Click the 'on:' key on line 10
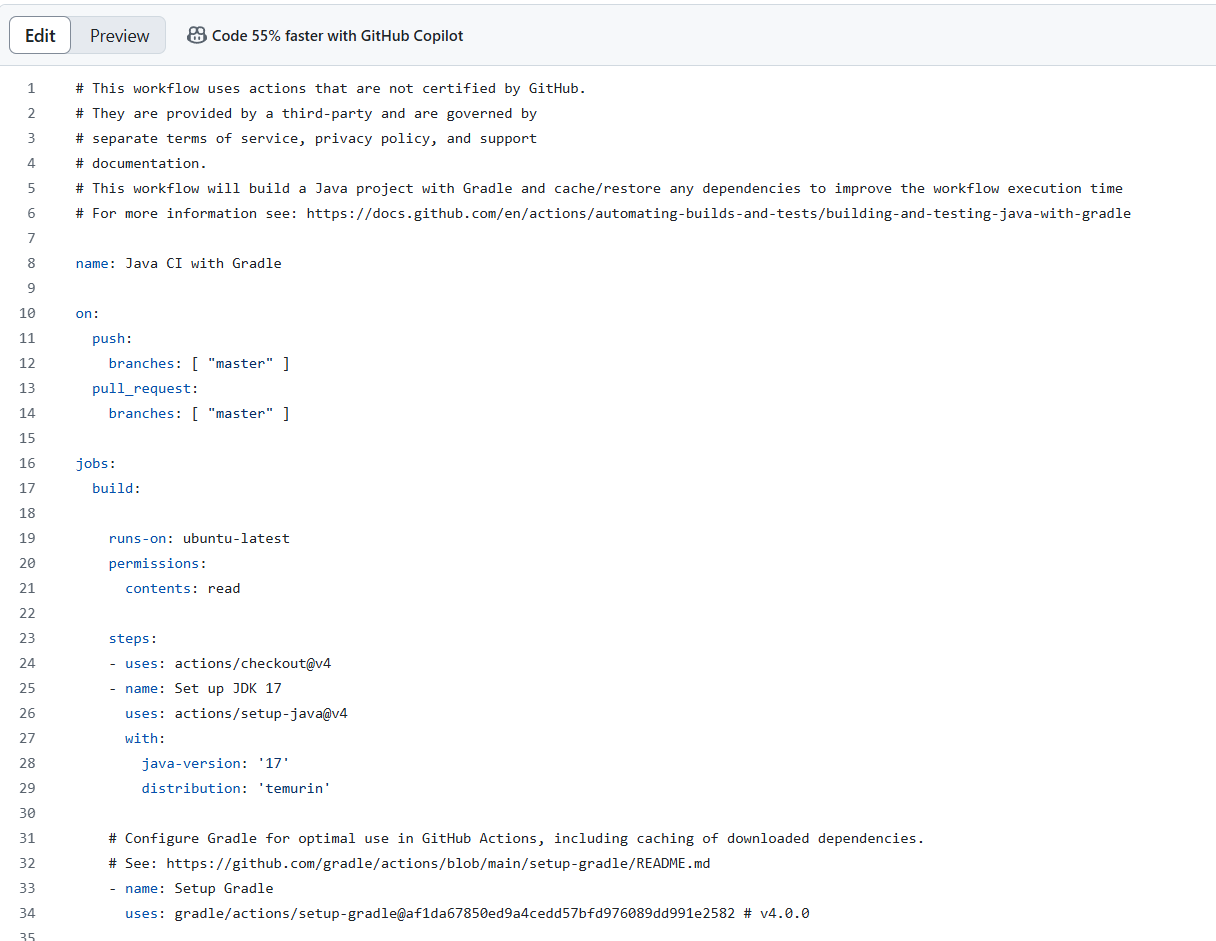The width and height of the screenshot is (1216, 941). point(88,313)
